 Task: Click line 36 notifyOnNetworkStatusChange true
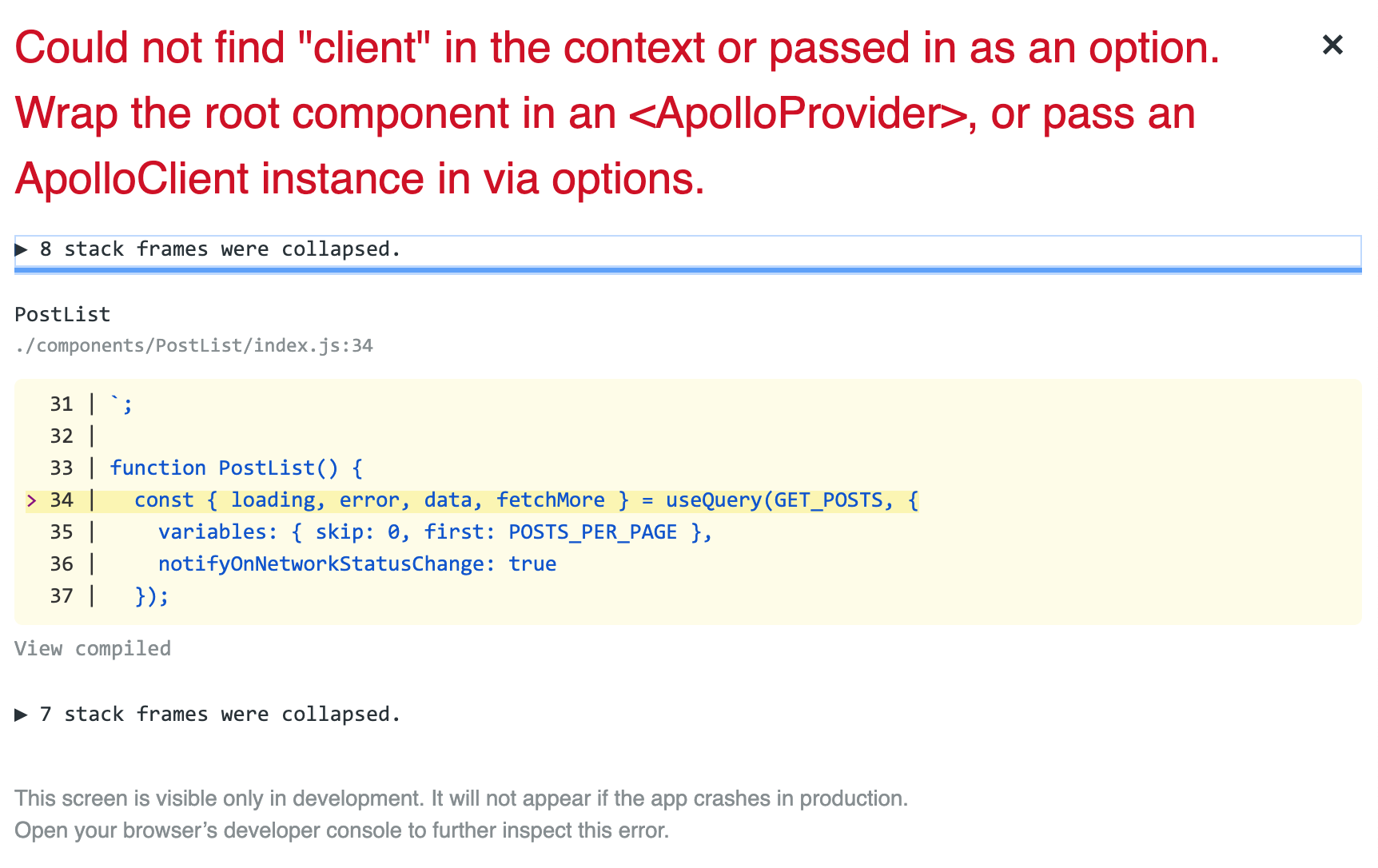coord(357,563)
